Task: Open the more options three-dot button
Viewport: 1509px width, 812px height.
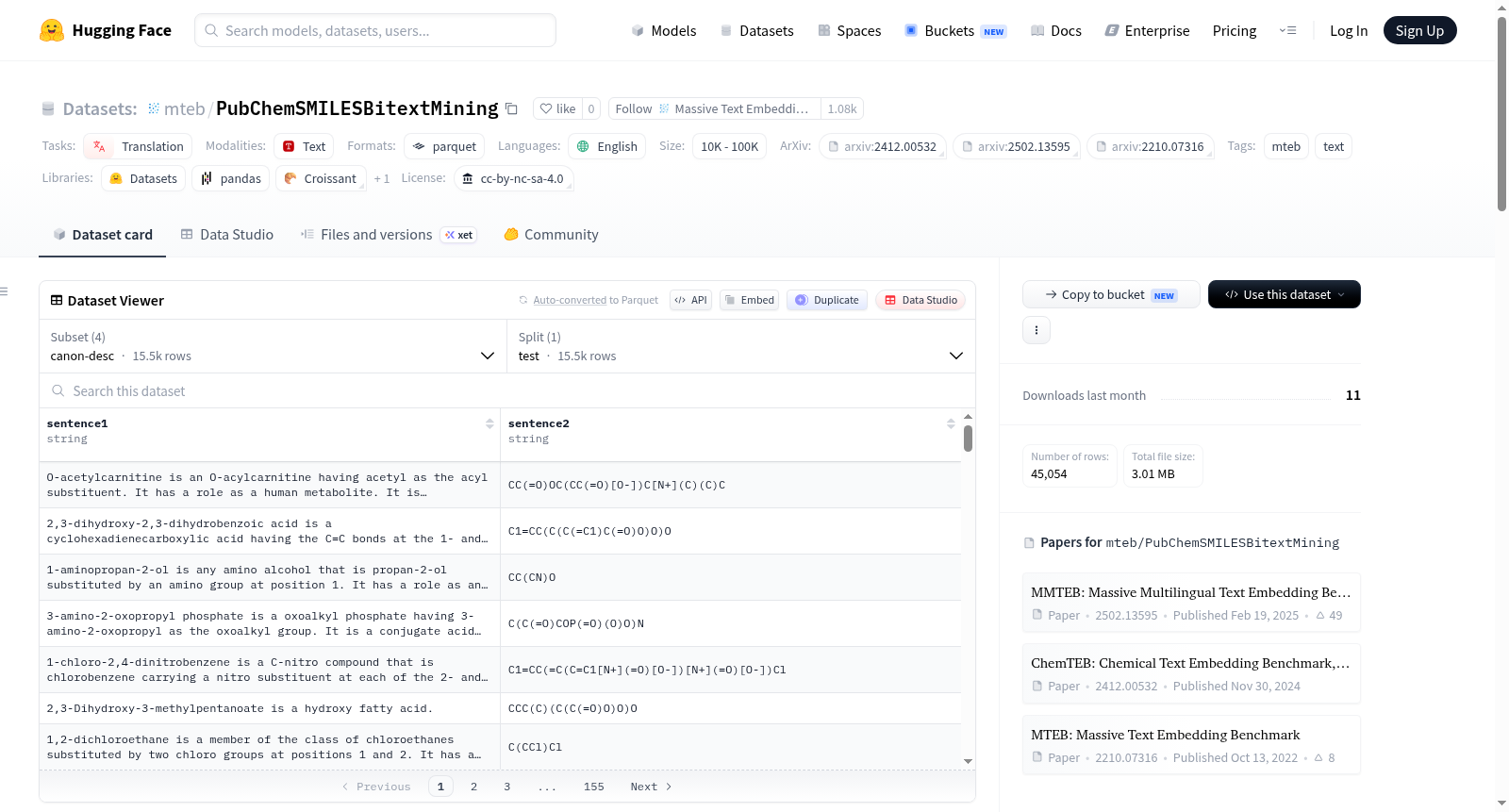Action: (1036, 330)
